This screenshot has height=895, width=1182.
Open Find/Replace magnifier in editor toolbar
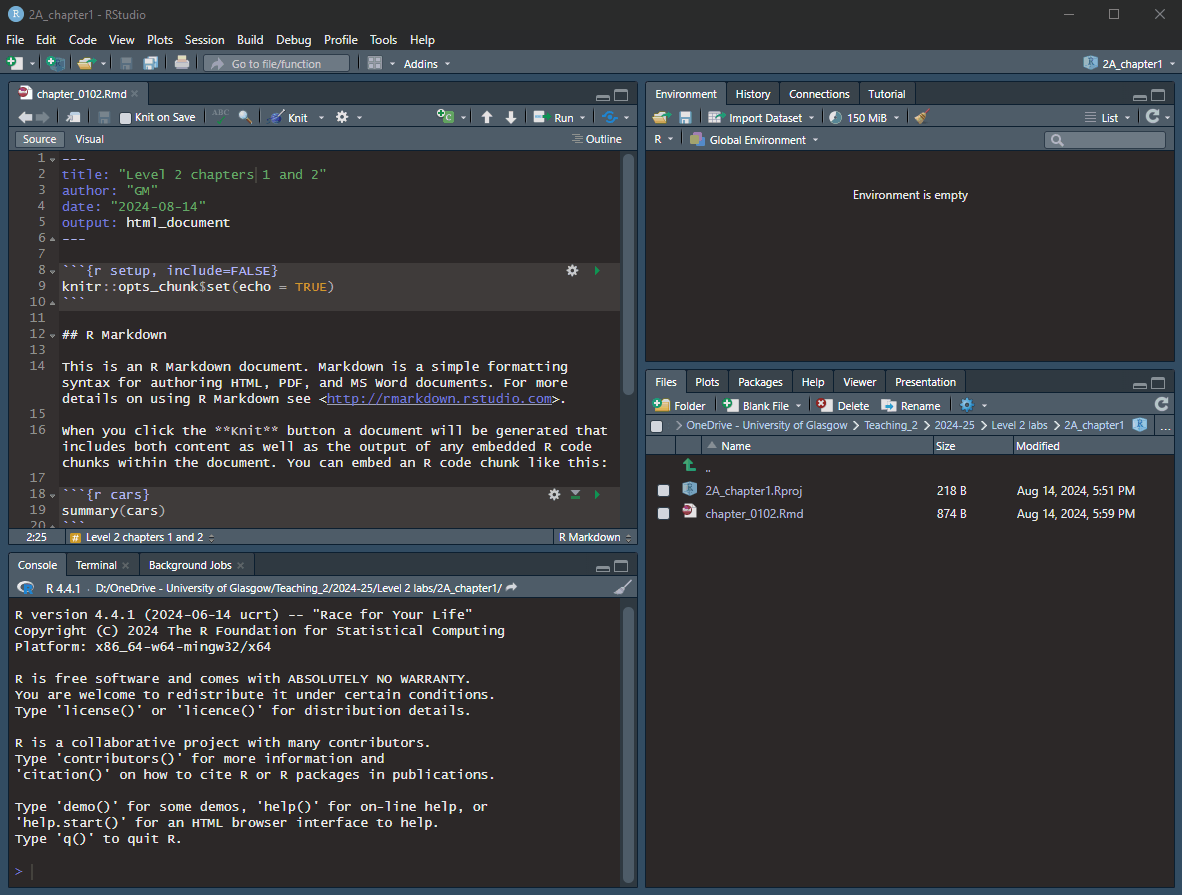pos(245,117)
